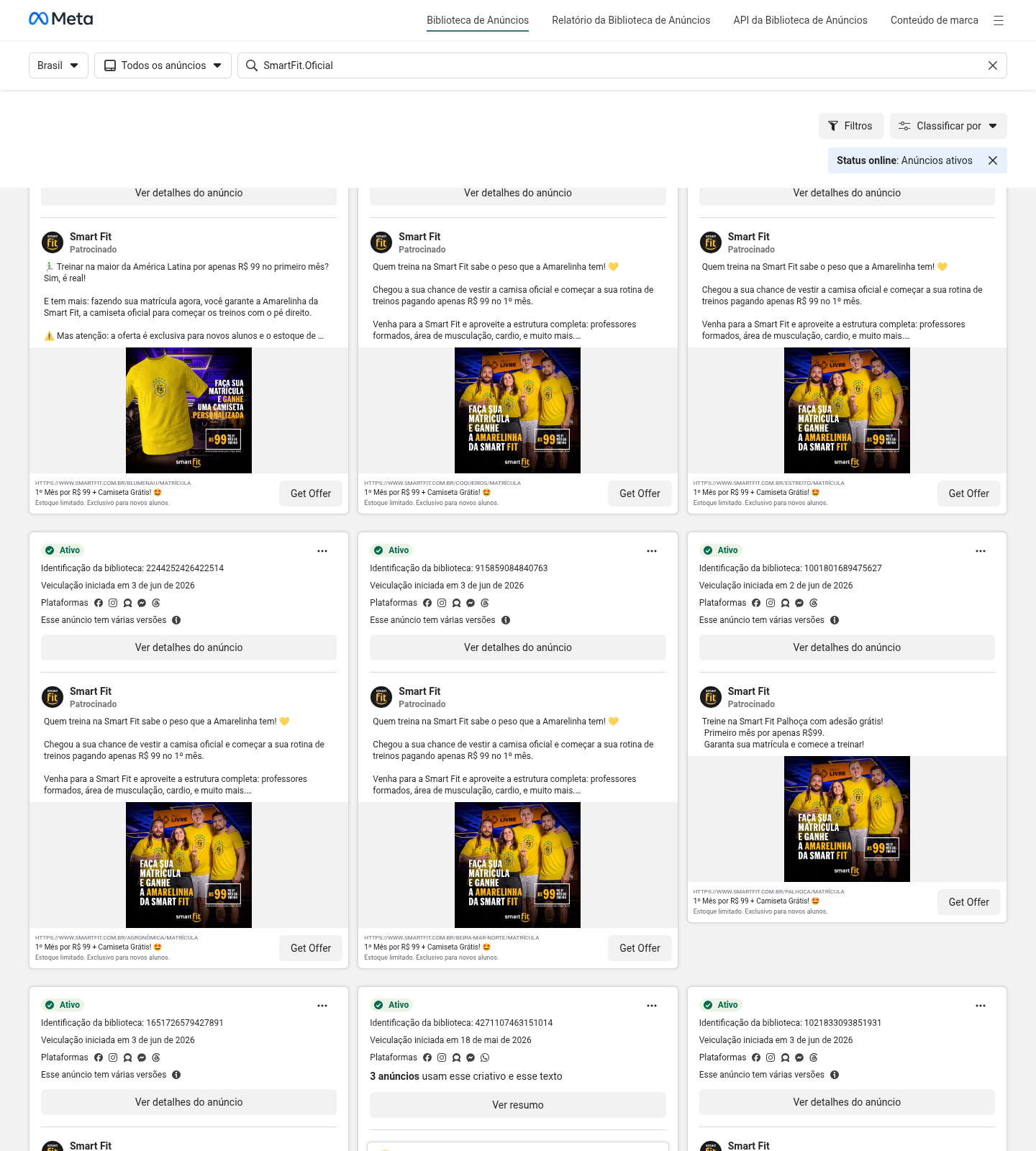Open three-dot menu for ad 4271107463151014
Viewport: 1036px width, 1151px height.
652,1006
